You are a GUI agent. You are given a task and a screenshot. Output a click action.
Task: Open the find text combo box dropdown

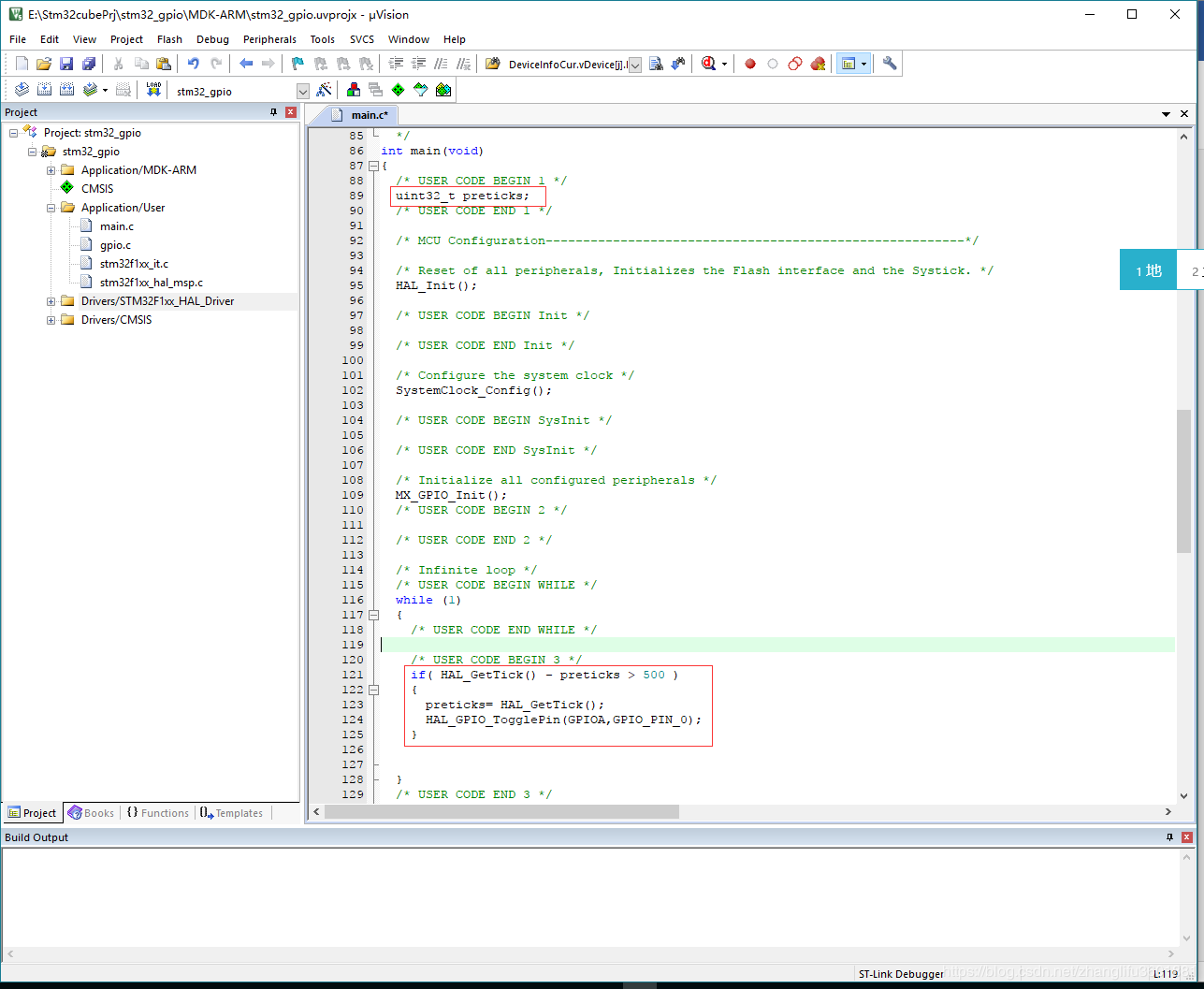635,65
